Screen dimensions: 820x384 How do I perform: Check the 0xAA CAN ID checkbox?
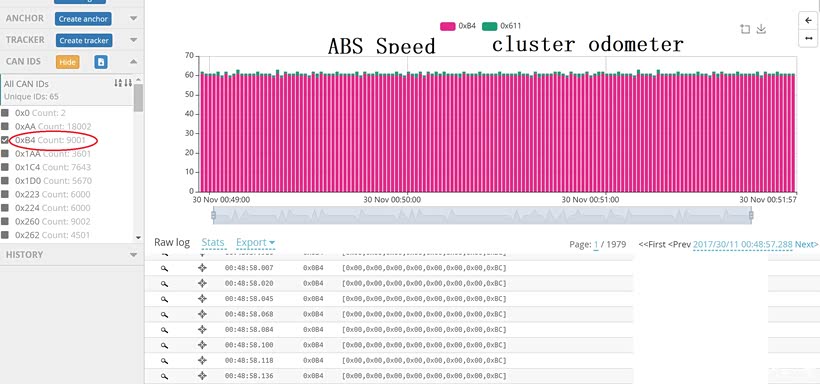(x=5, y=126)
